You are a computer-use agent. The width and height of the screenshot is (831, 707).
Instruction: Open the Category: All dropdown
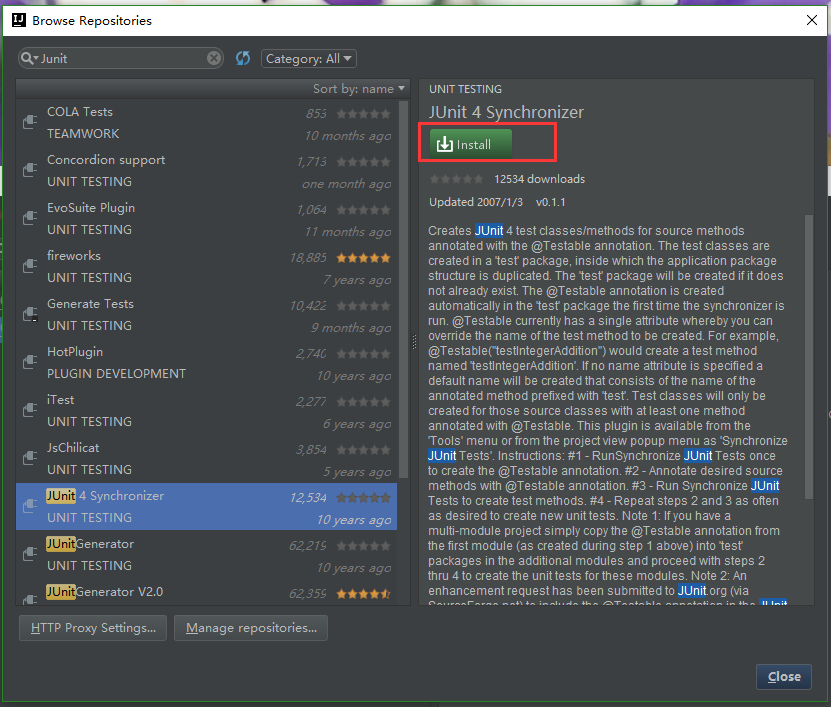(x=308, y=58)
